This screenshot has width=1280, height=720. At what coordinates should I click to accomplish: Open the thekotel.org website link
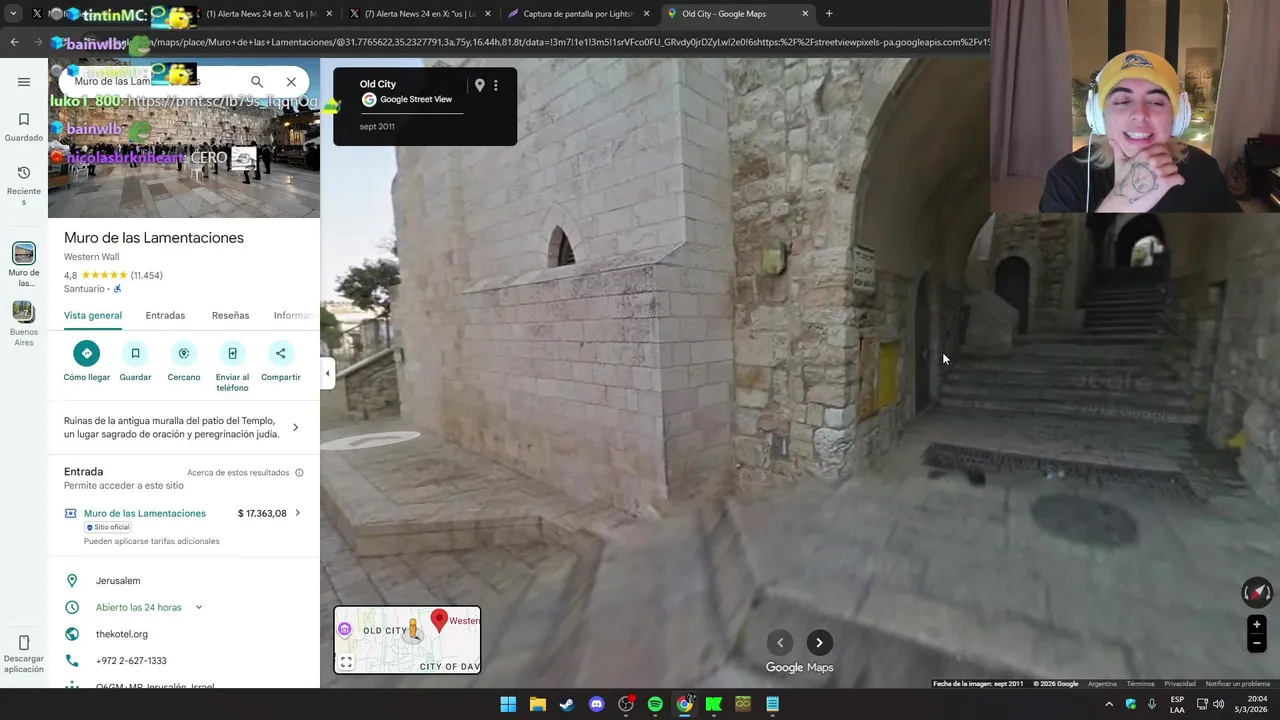[122, 634]
